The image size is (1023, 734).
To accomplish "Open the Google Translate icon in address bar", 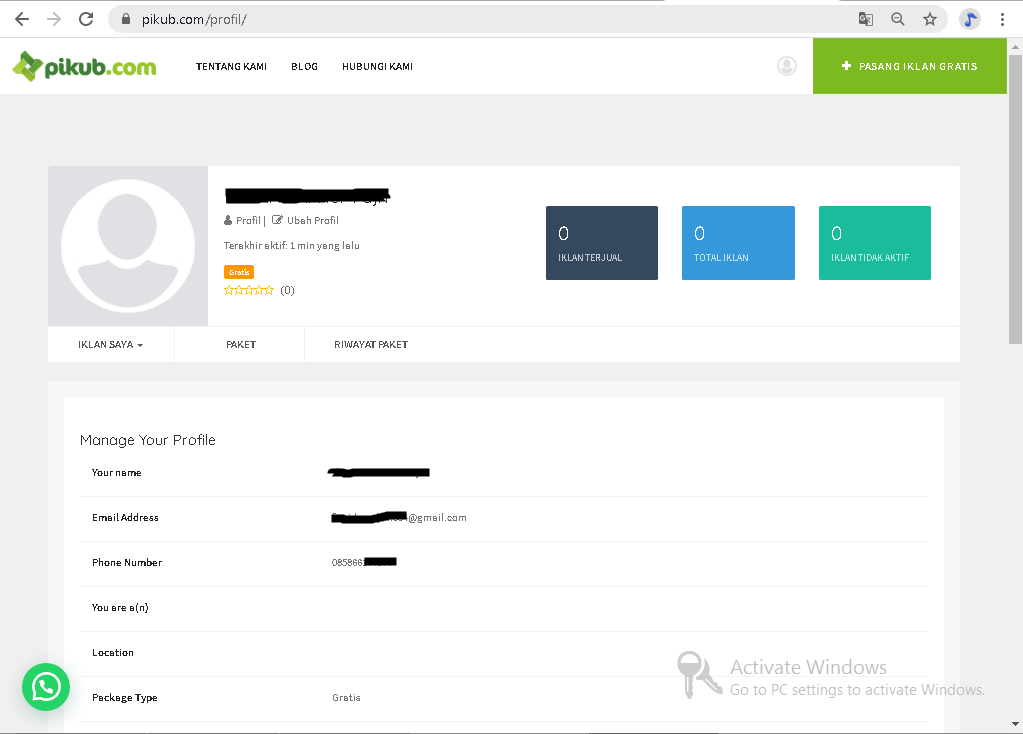I will [x=866, y=19].
